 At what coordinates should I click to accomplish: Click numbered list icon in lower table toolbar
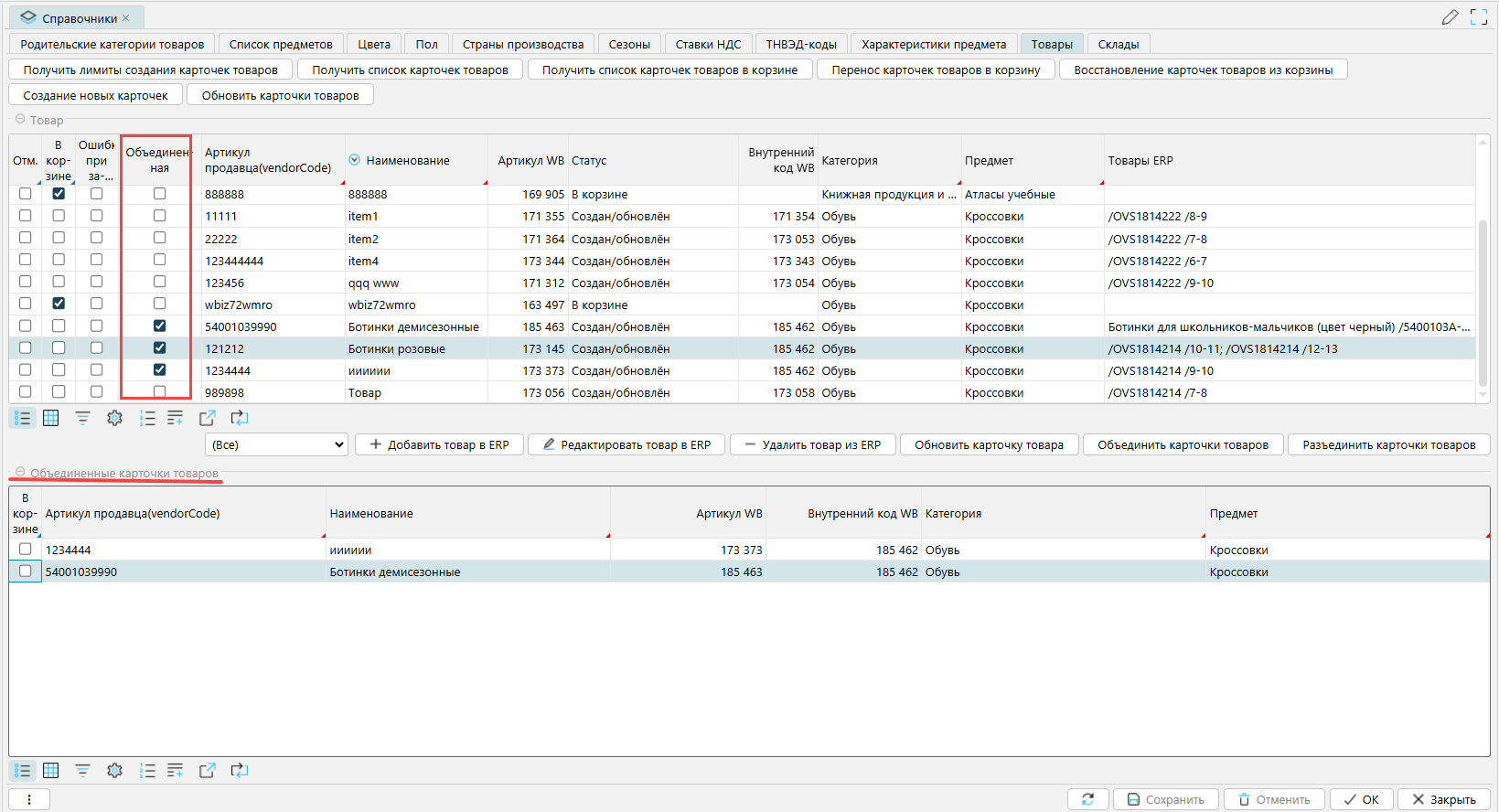pyautogui.click(x=147, y=771)
